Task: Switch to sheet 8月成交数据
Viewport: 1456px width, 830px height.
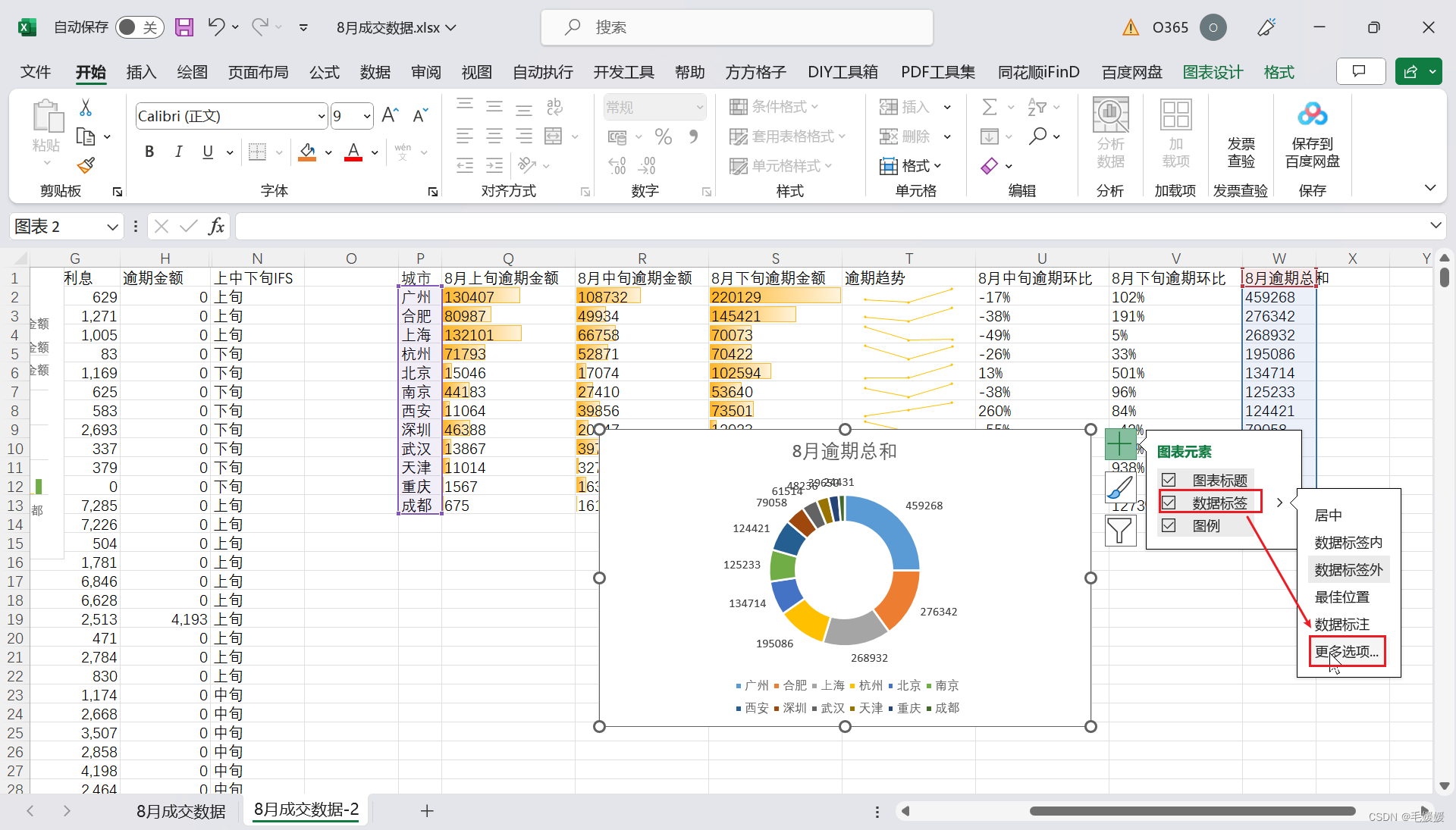Action: tap(180, 811)
